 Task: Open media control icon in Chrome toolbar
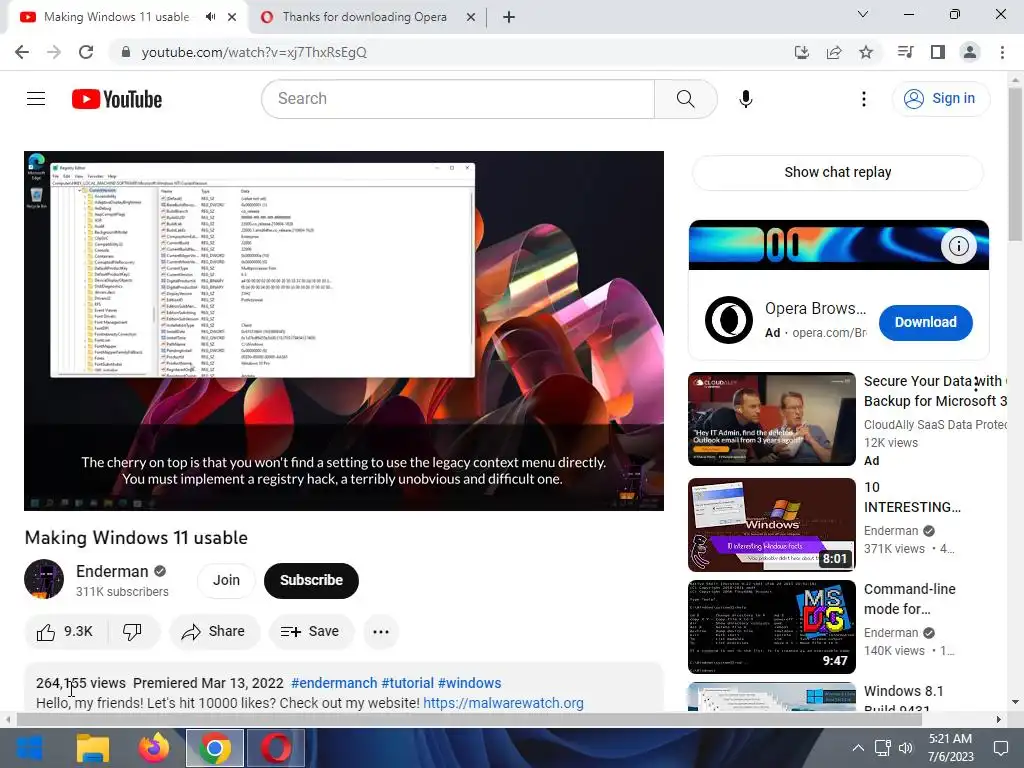point(905,52)
